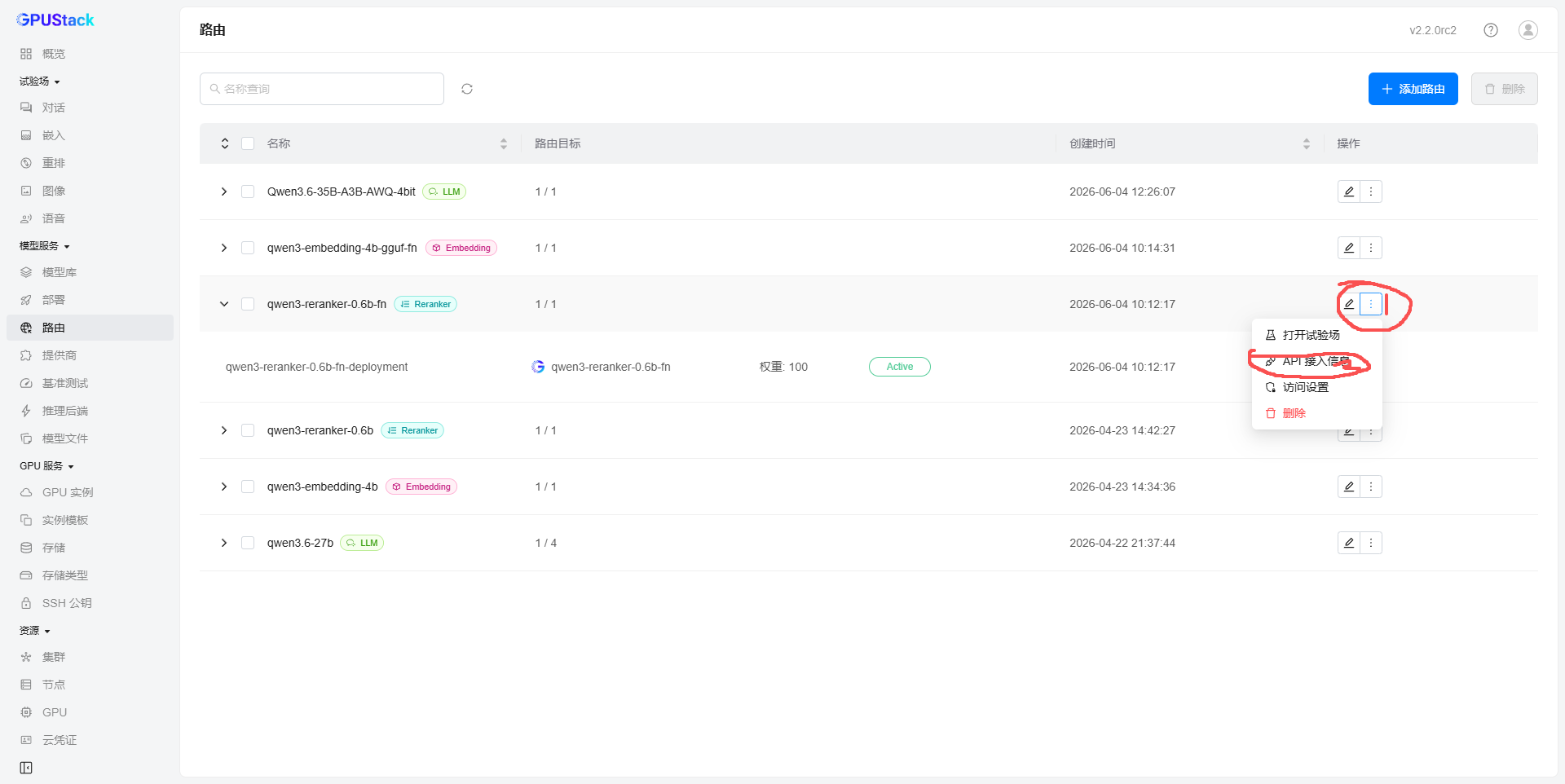
Task: Select the qwen3.6-27b row checkbox
Action: [x=248, y=543]
